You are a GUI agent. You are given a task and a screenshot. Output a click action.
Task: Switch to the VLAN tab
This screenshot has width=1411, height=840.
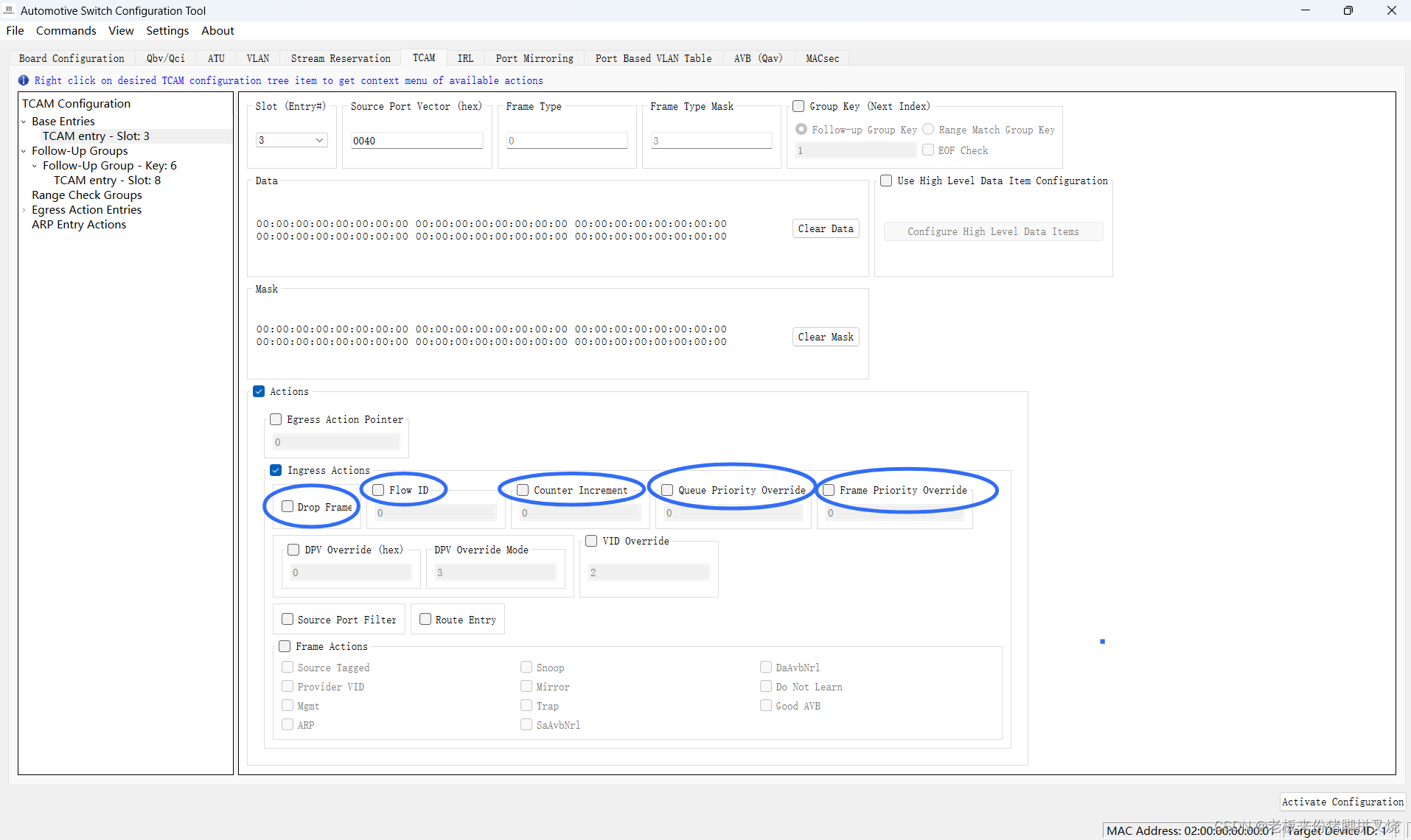(x=258, y=58)
